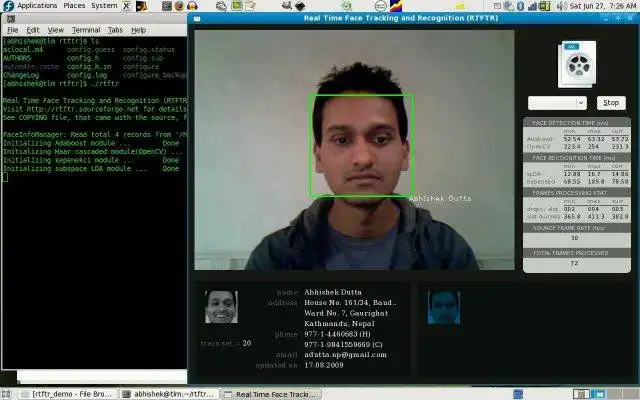This screenshot has height=400, width=640.
Task: Switch to 'Real Time Face Tracki...' taskbar button
Action: tap(271, 394)
